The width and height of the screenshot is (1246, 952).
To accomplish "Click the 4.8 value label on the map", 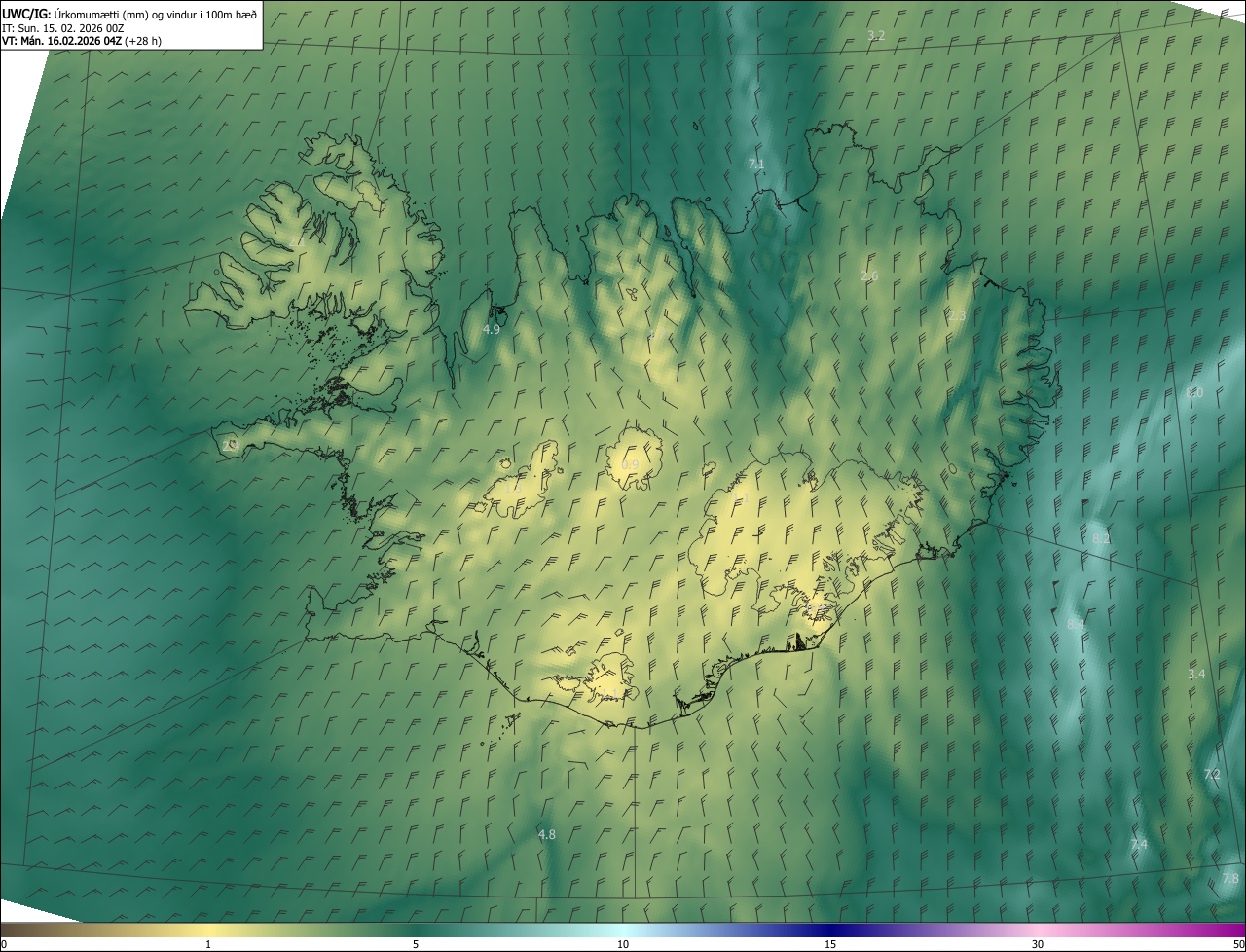I will coord(547,834).
